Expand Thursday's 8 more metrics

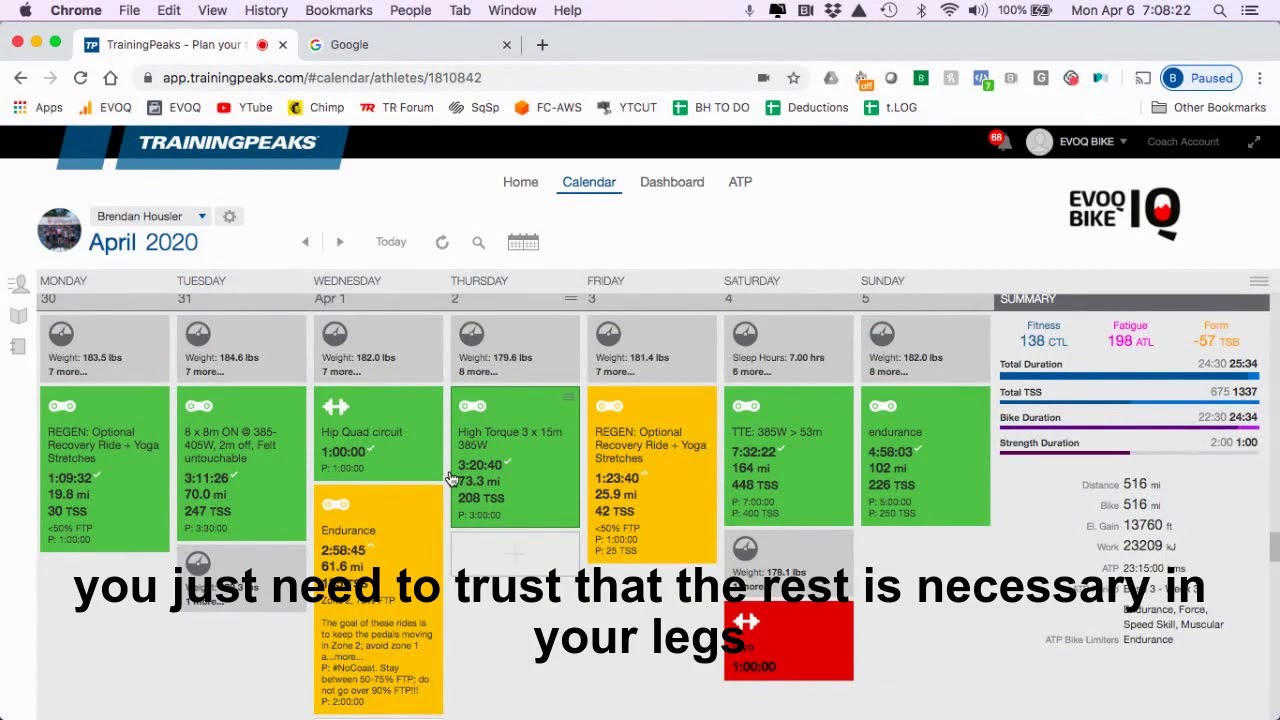(478, 372)
